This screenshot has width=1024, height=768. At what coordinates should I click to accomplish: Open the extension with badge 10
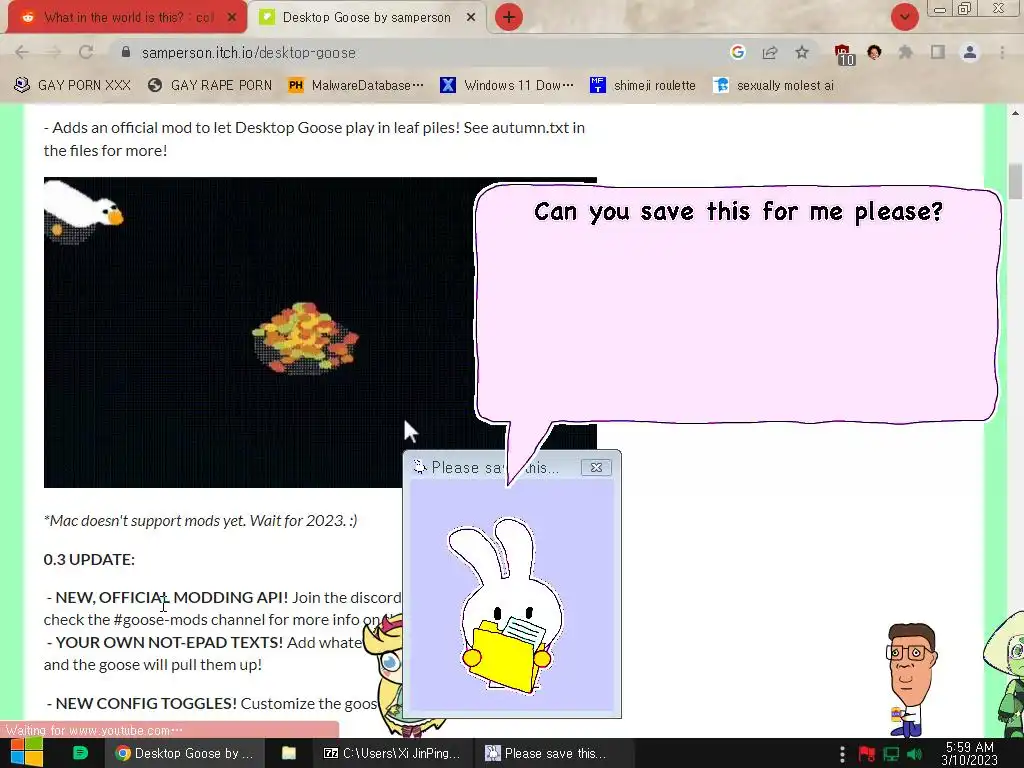point(844,54)
